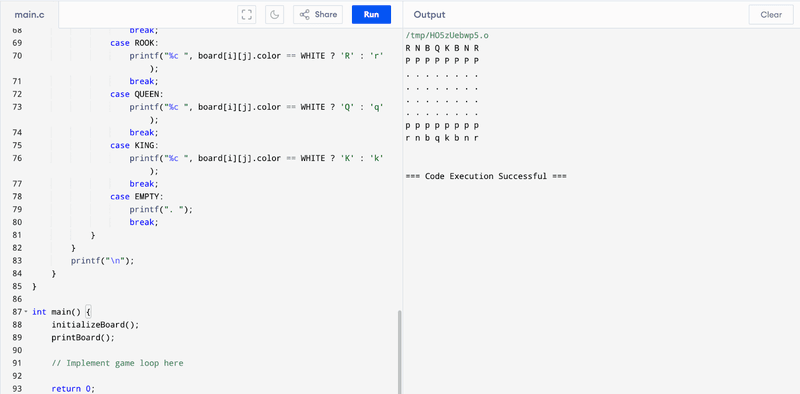This screenshot has height=394, width=800.
Task: Click the 'printf(". ");' statement
Action: (x=161, y=209)
